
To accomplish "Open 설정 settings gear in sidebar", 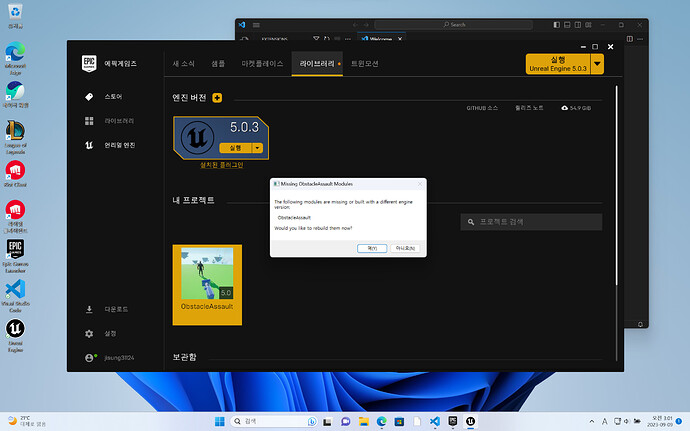I will [89, 333].
